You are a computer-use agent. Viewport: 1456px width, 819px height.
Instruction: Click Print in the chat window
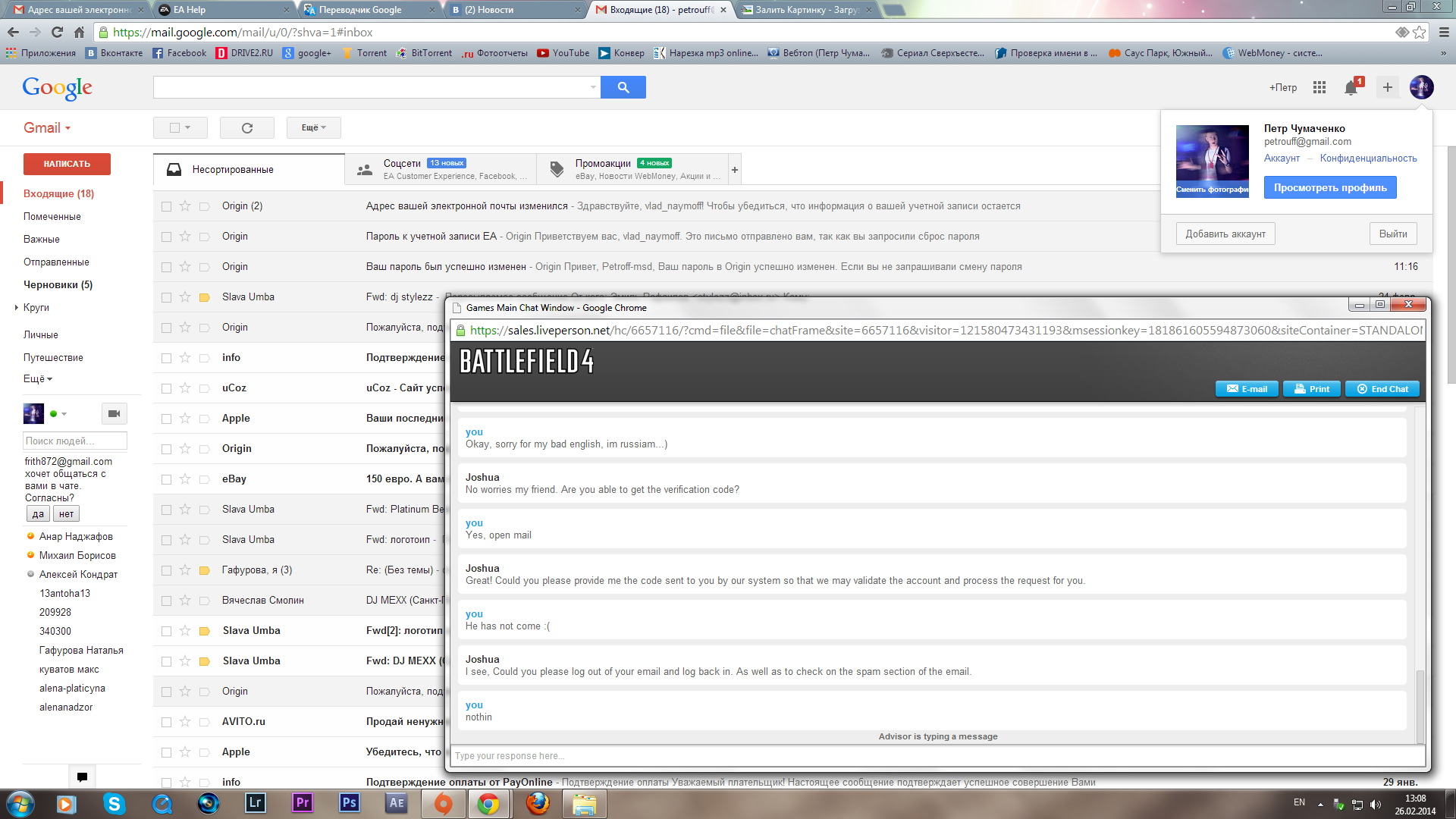1311,389
